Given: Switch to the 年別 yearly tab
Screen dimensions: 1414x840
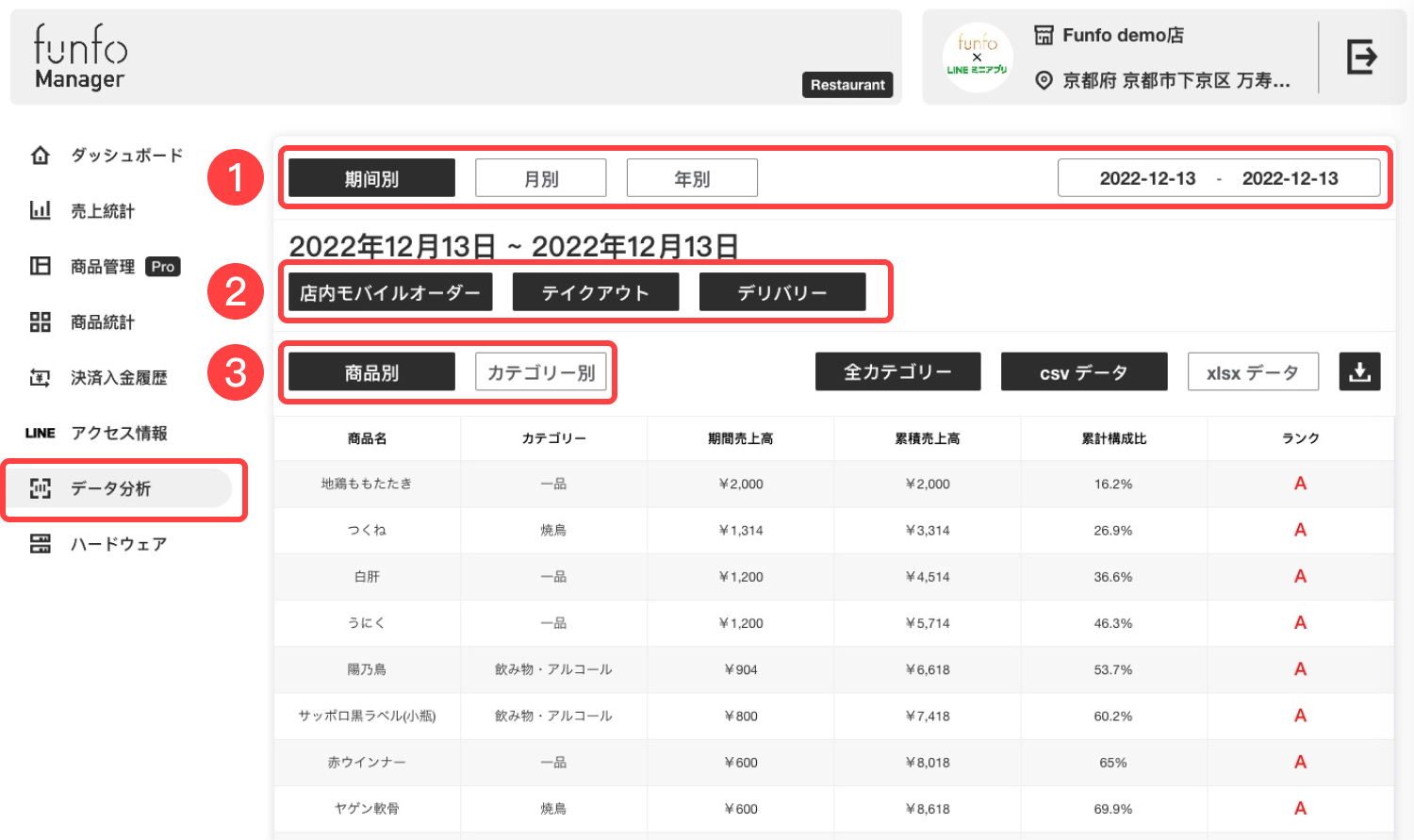Looking at the screenshot, I should (692, 178).
